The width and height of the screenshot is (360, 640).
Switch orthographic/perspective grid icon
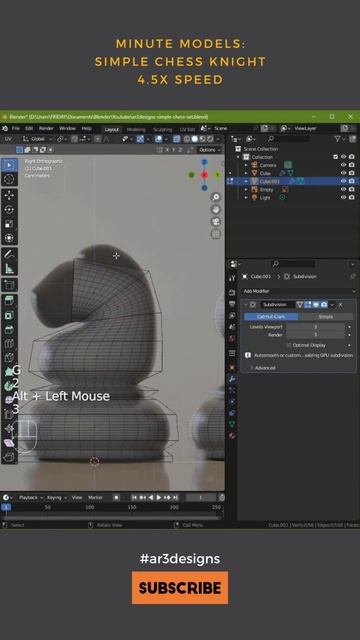coord(216,233)
